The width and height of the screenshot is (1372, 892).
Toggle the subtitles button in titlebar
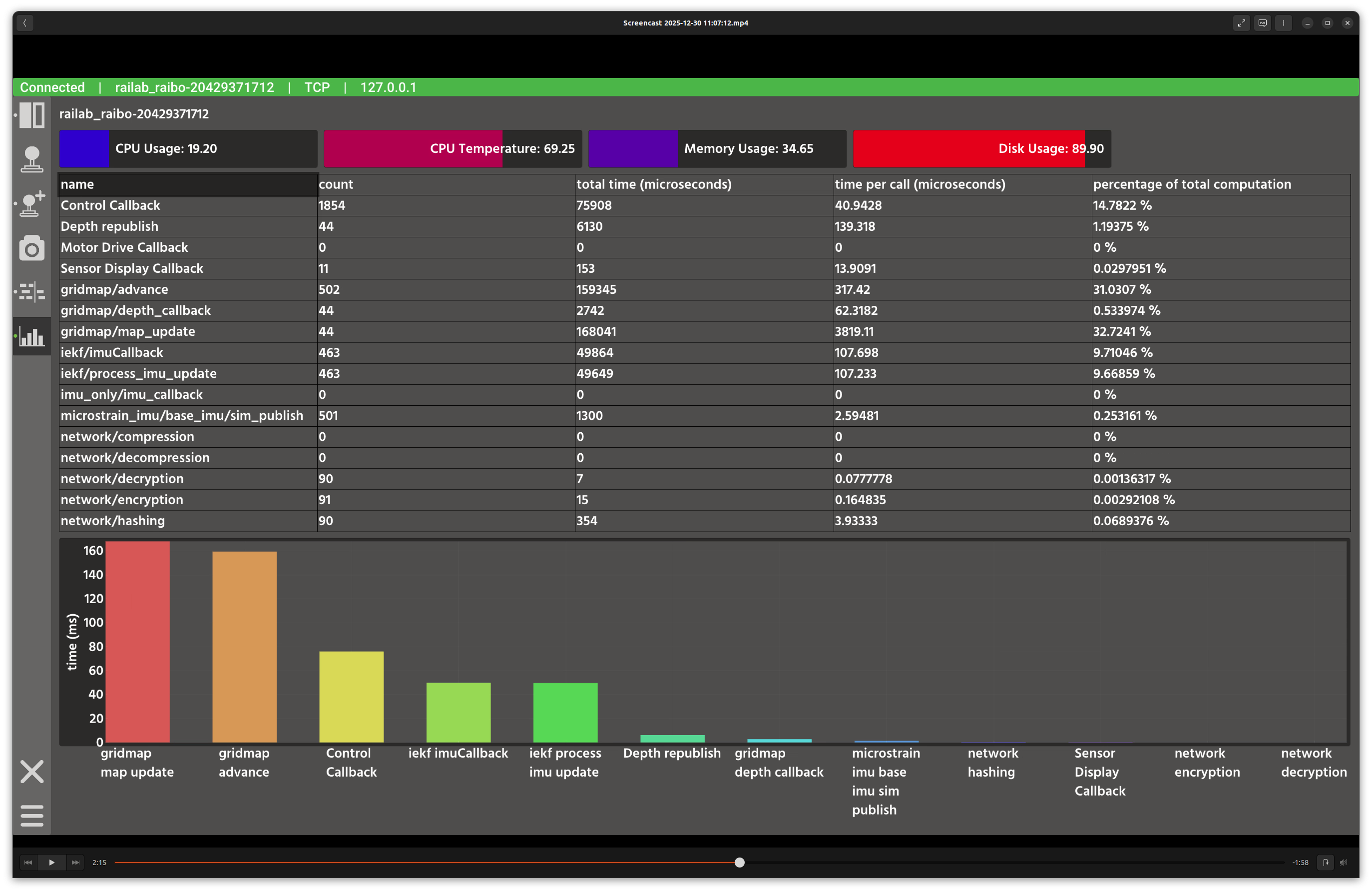click(1263, 23)
